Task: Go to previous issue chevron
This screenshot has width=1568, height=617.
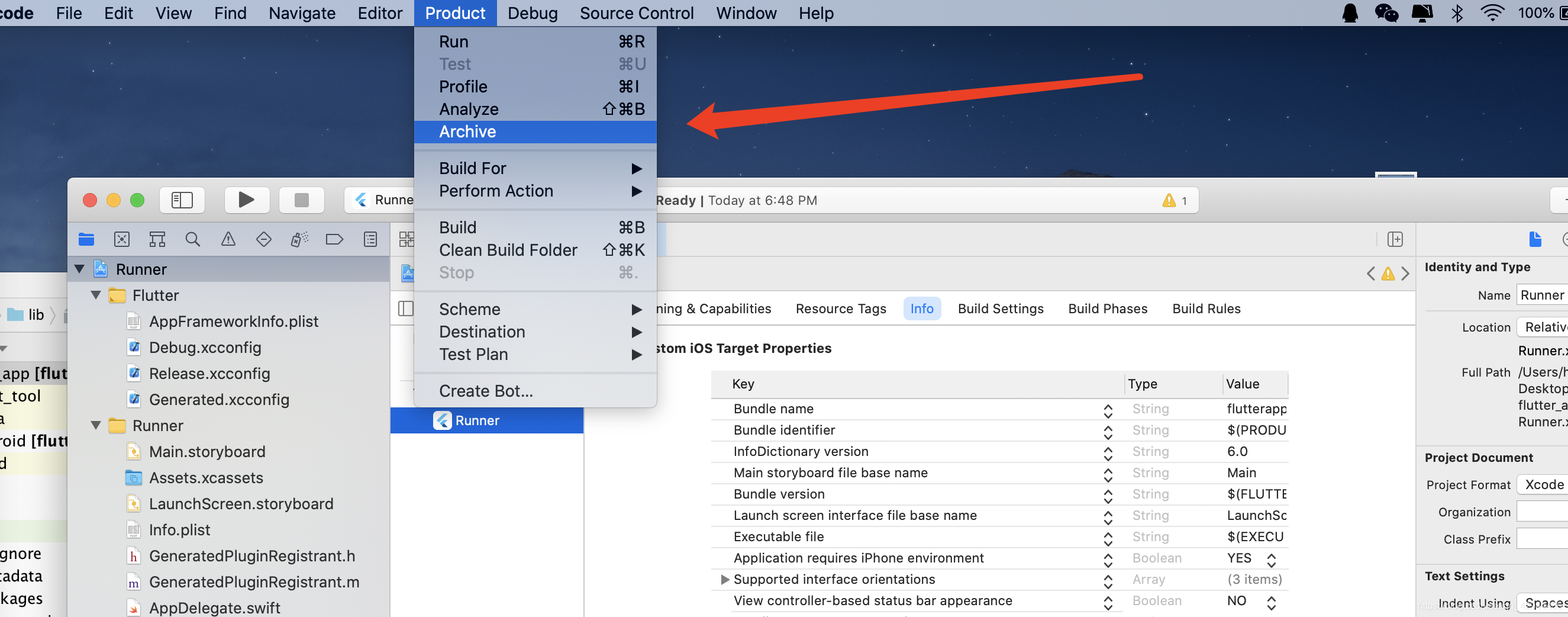Action: (1370, 274)
